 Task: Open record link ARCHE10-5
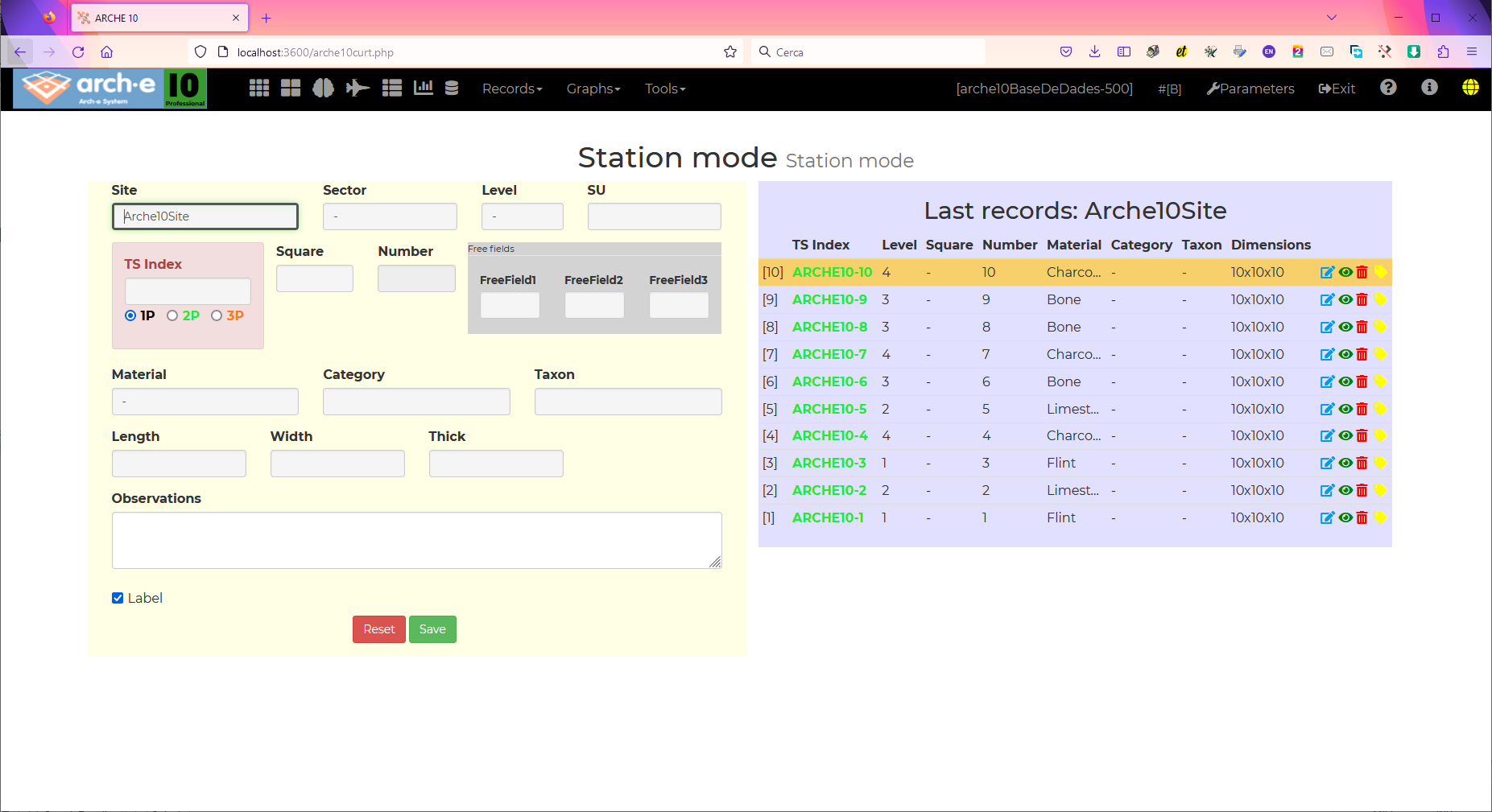point(829,409)
